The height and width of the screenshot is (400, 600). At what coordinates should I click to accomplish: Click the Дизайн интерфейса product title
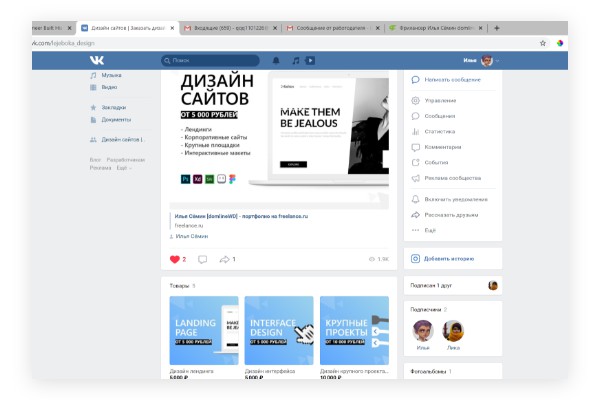(270, 371)
